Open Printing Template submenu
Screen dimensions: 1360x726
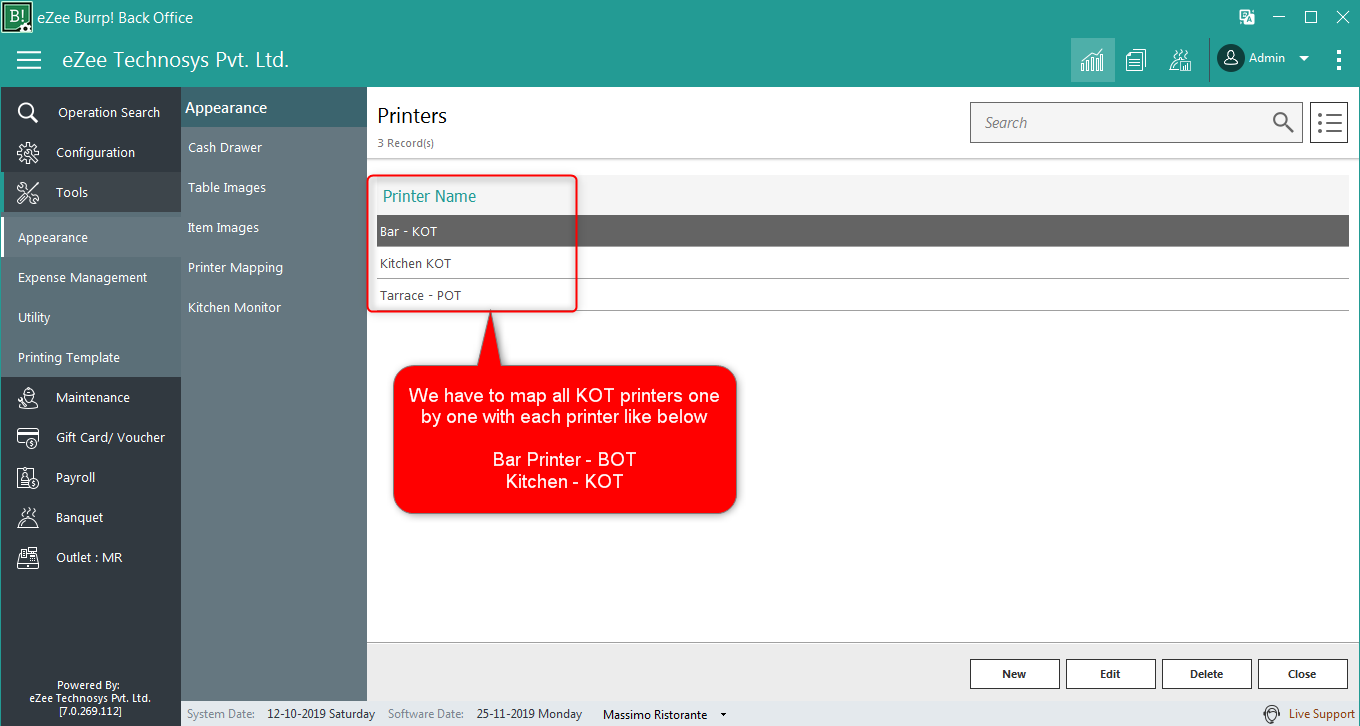click(69, 358)
